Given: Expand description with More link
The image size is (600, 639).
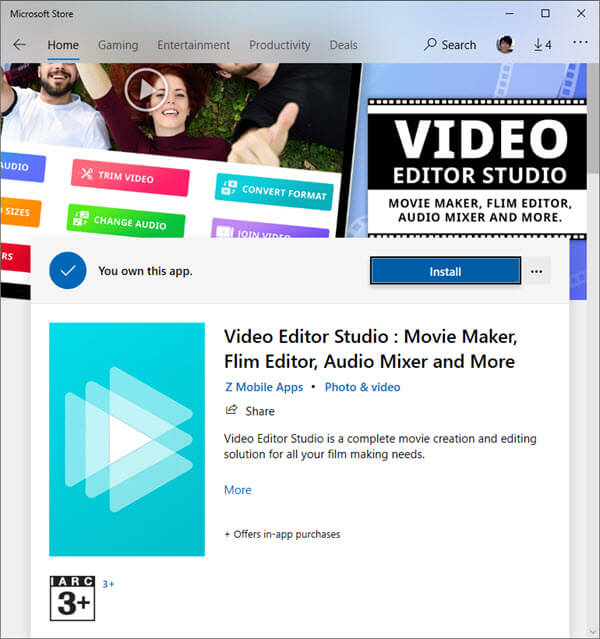Looking at the screenshot, I should (238, 490).
